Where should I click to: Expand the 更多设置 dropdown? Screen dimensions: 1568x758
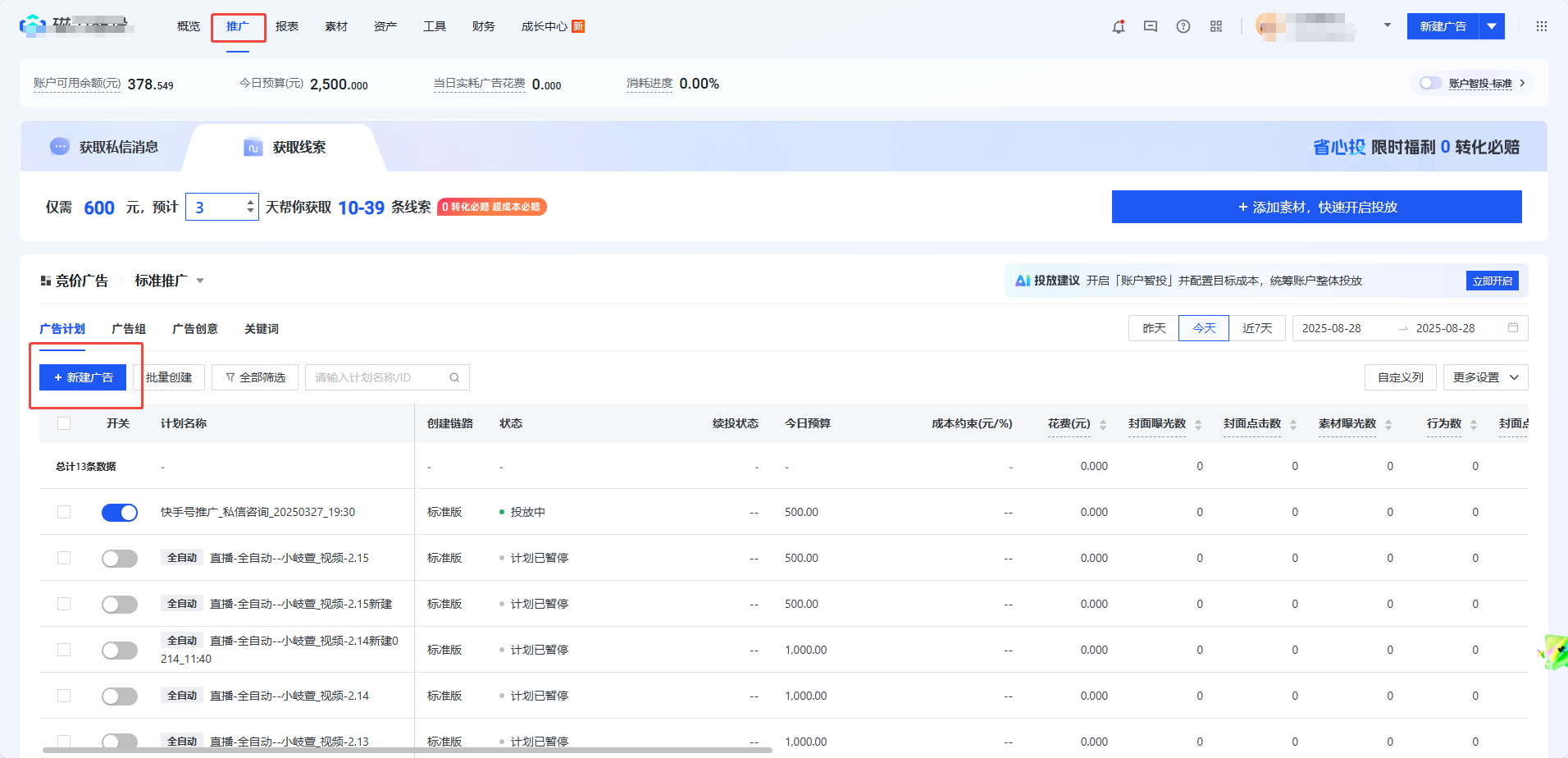[x=1484, y=377]
